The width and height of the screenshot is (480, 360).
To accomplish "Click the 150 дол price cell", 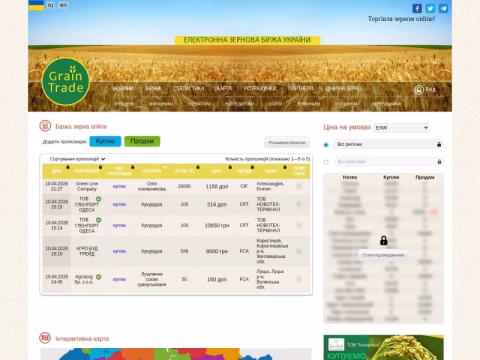I will click(217, 279).
